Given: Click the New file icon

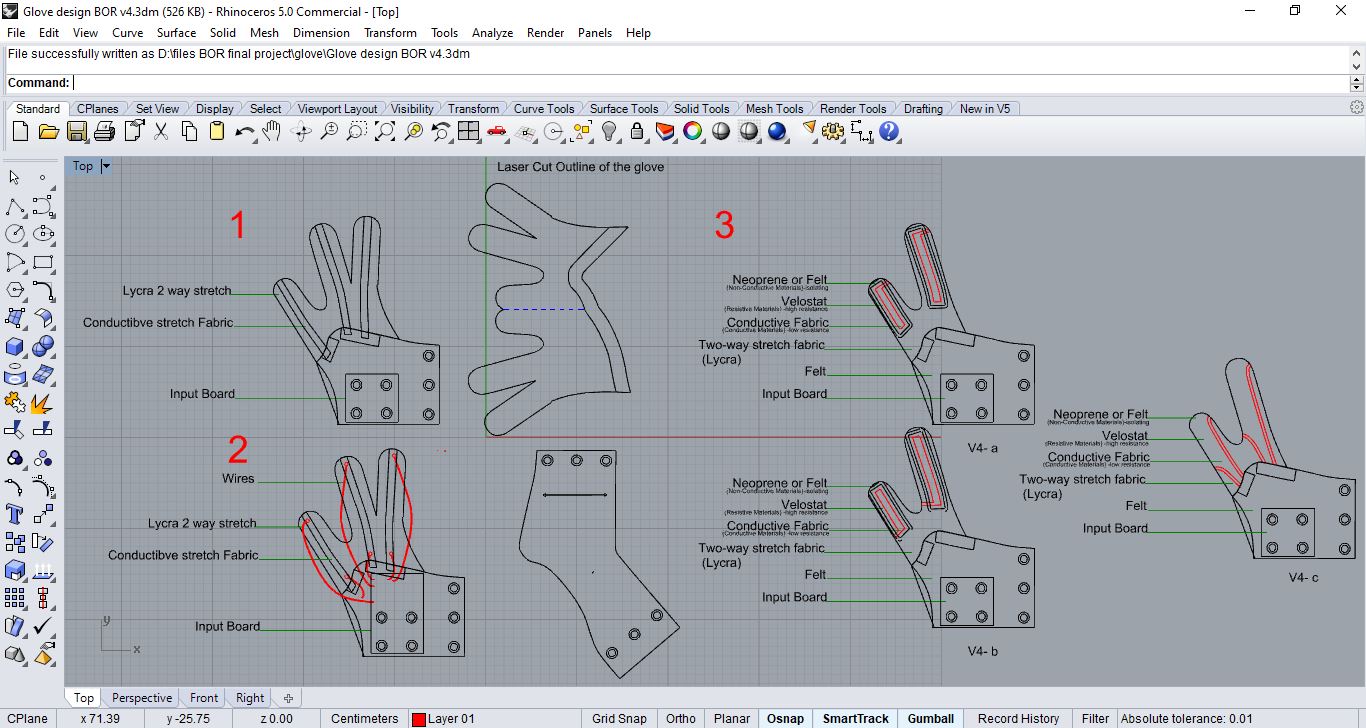Looking at the screenshot, I should pyautogui.click(x=20, y=131).
